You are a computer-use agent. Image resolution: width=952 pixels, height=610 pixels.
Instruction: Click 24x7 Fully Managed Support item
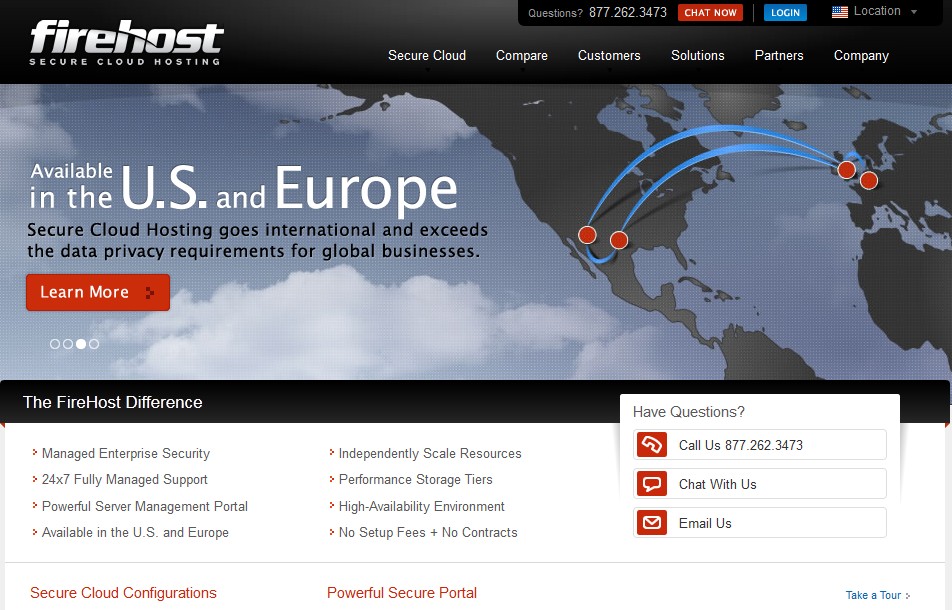[x=124, y=480]
